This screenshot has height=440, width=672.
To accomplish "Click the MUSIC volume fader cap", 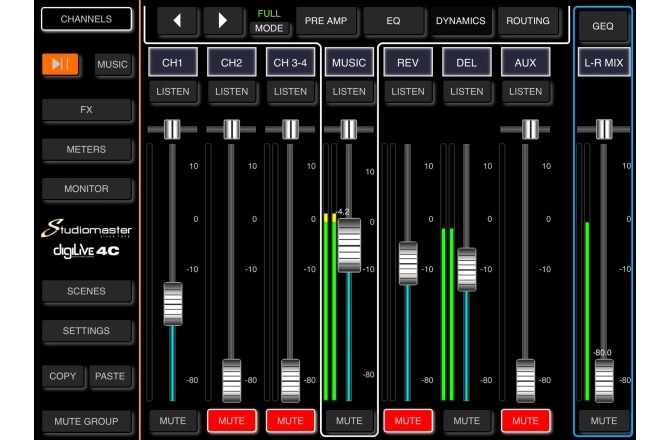I will point(349,245).
